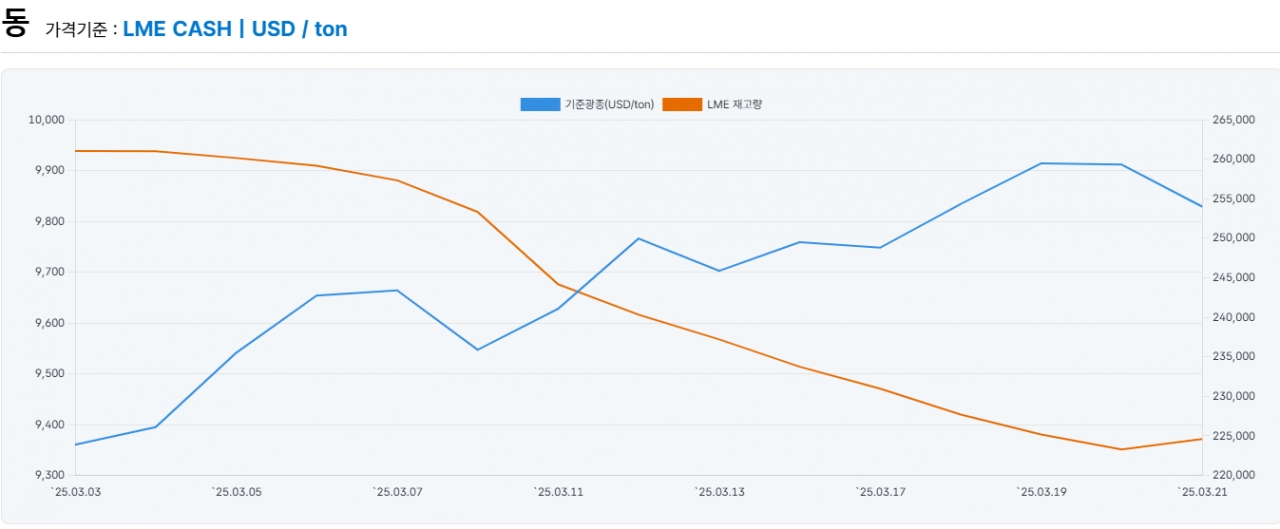Image resolution: width=1280 pixels, height=529 pixels.
Task: Click the '25.03.19 x-axis date label
Action: click(1041, 491)
